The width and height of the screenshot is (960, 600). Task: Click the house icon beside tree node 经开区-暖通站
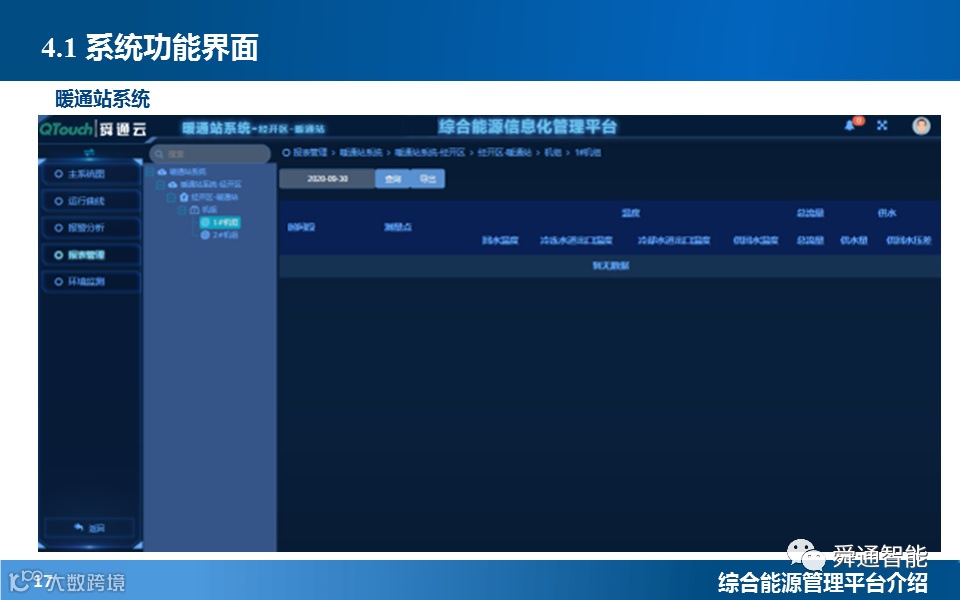(x=184, y=197)
